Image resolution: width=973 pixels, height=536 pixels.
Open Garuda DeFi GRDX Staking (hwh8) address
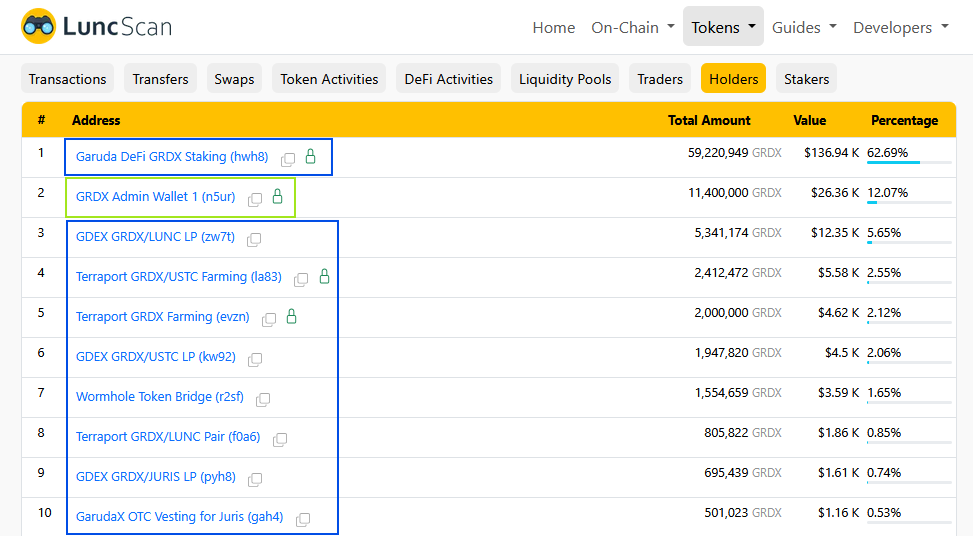(172, 156)
